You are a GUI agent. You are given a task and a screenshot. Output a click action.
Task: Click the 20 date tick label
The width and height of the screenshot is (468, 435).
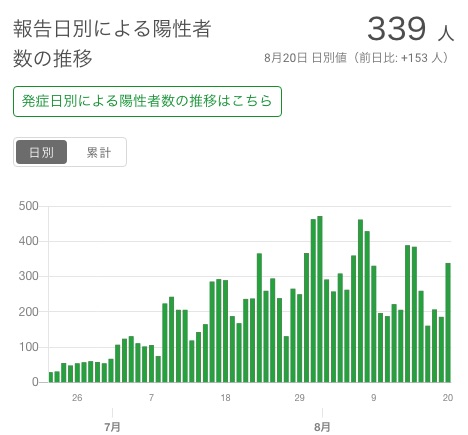[x=448, y=398]
